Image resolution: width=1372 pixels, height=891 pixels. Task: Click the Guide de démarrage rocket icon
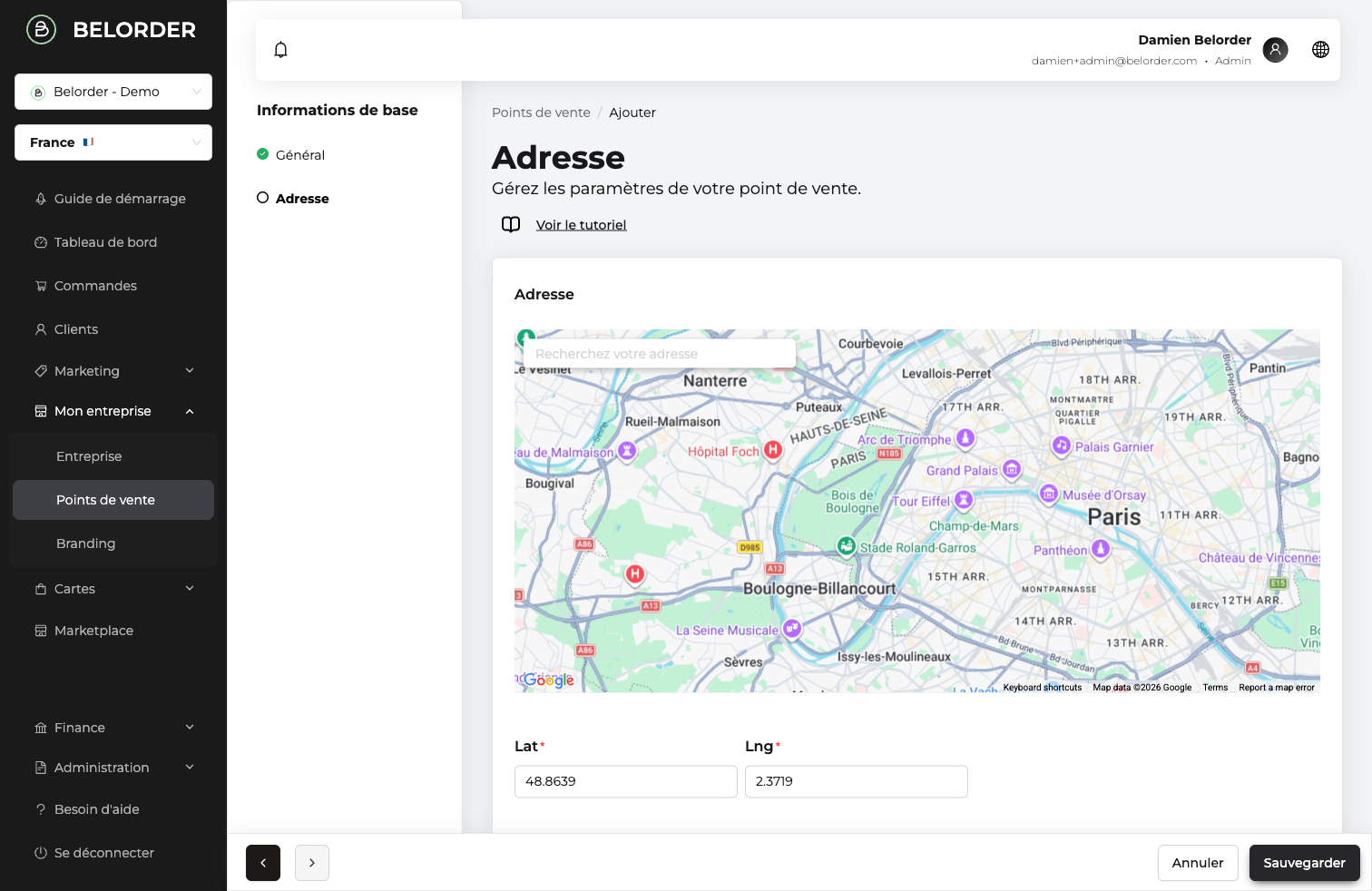tap(41, 199)
